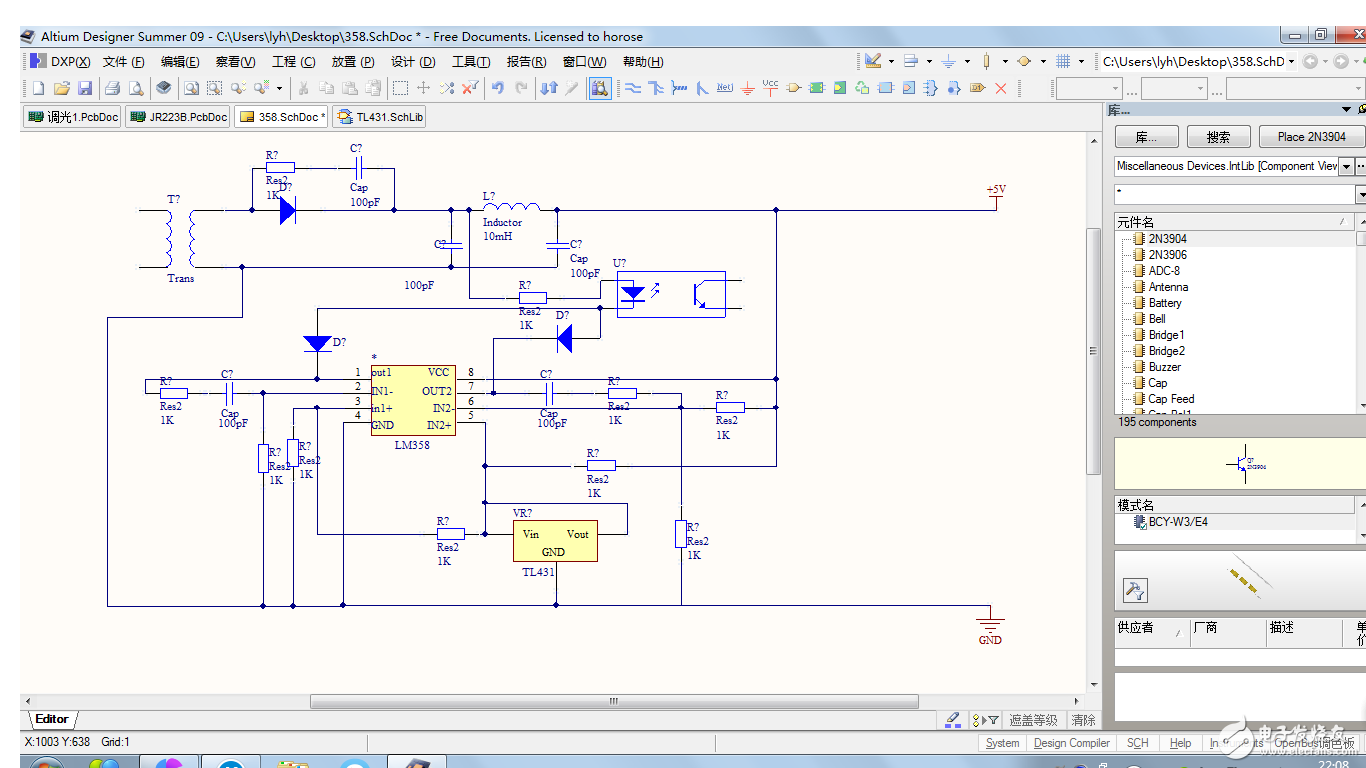Click the cut scissors icon
This screenshot has height=768, width=1366.
(x=302, y=88)
